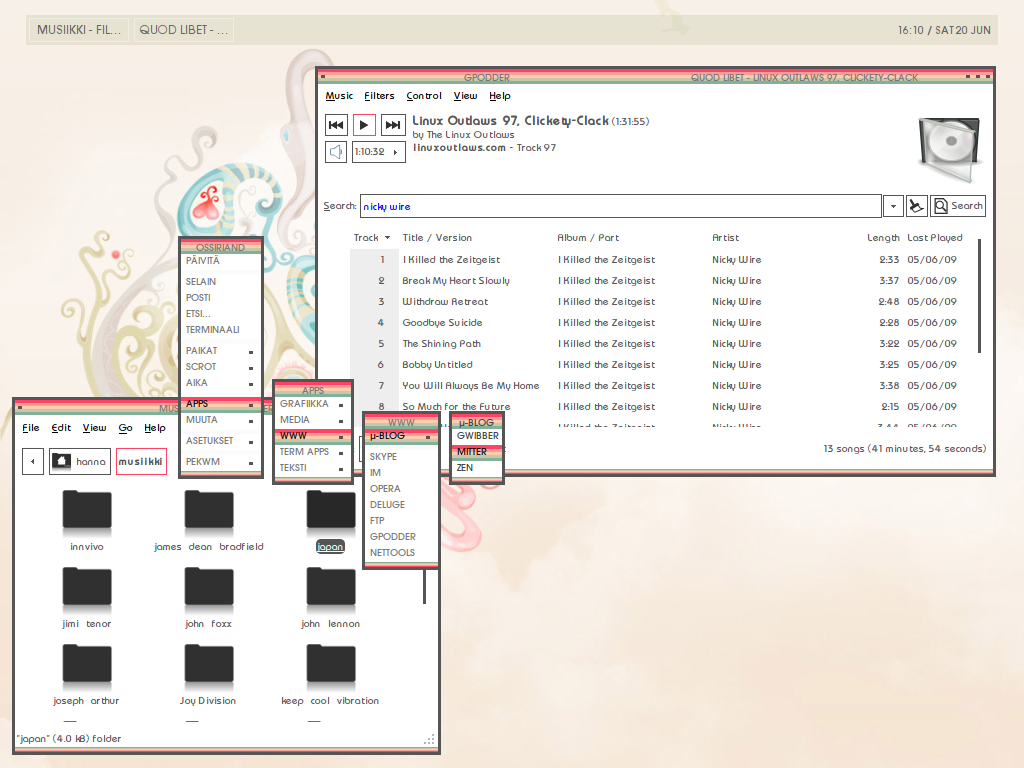
Task: Open the Music menu
Action: tap(339, 96)
